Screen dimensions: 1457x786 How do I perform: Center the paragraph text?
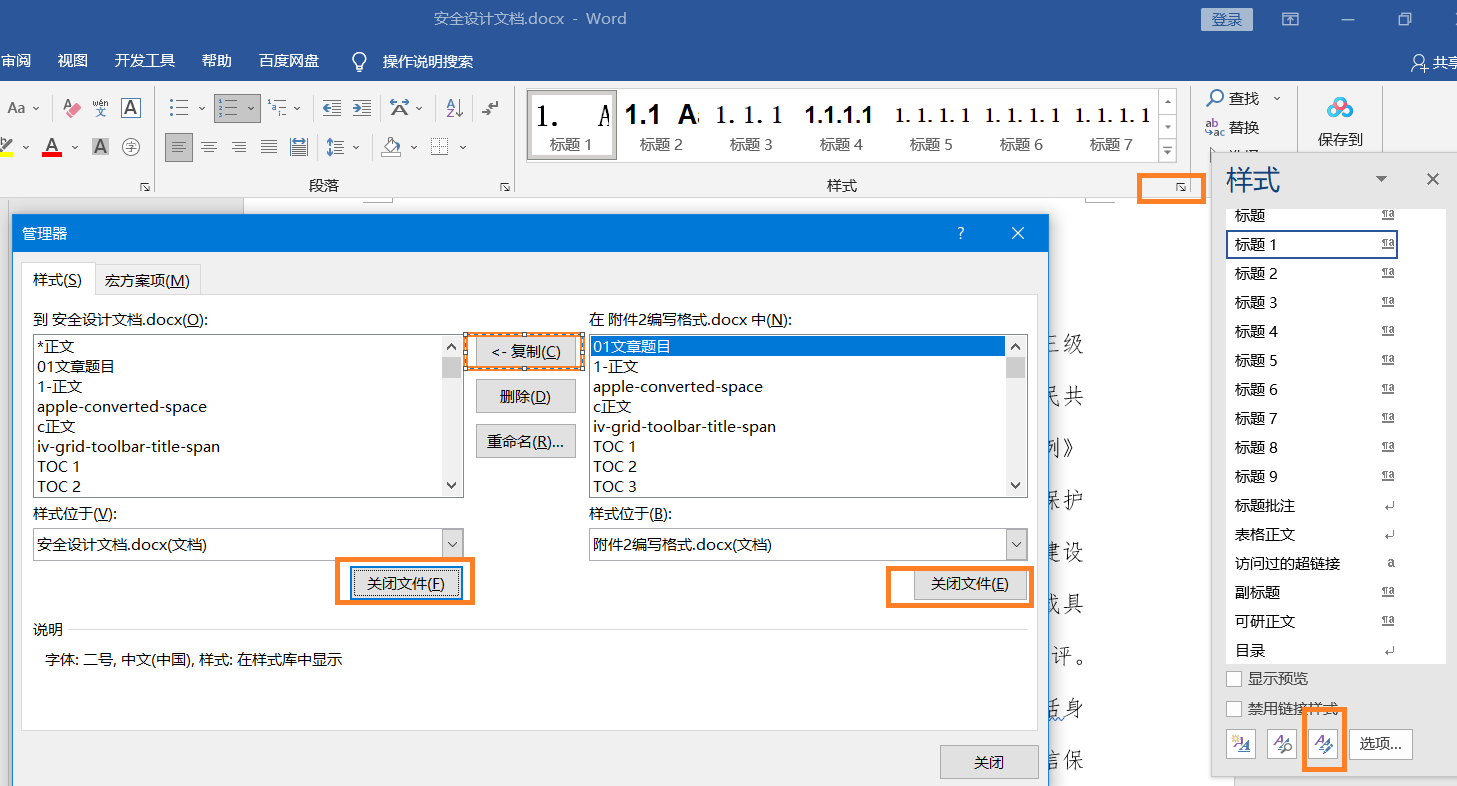(209, 147)
